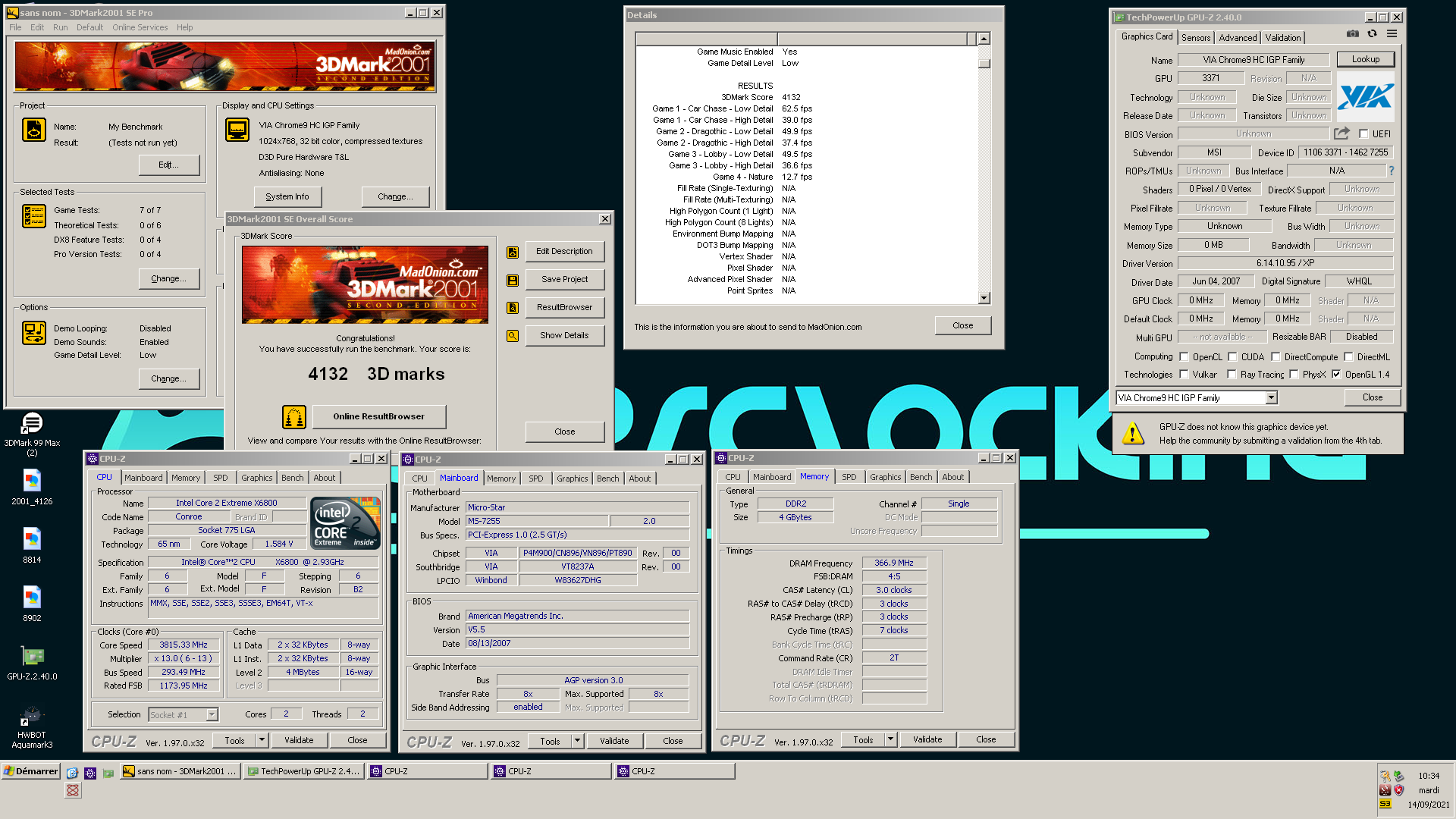Open the VIA Chrome9 HC IGP Family GPU dropdown

click(x=1271, y=398)
